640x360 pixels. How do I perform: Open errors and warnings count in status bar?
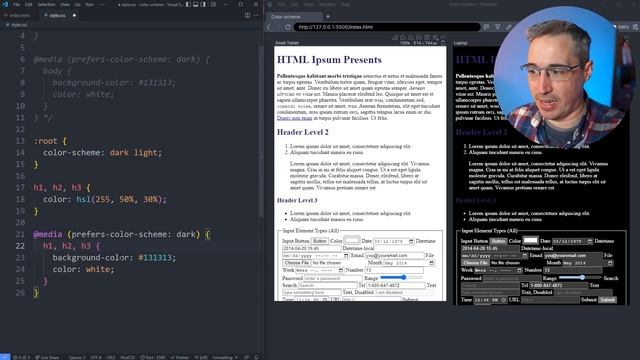21,357
